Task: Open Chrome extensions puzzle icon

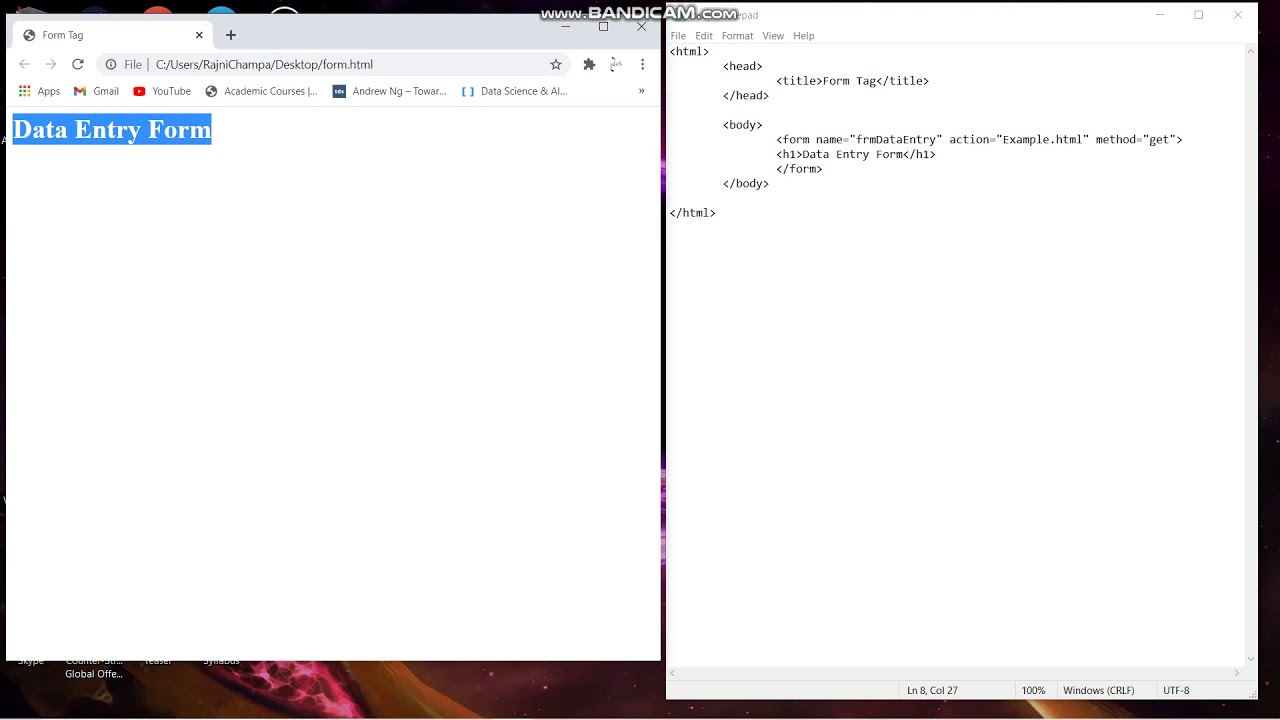Action: [x=589, y=64]
